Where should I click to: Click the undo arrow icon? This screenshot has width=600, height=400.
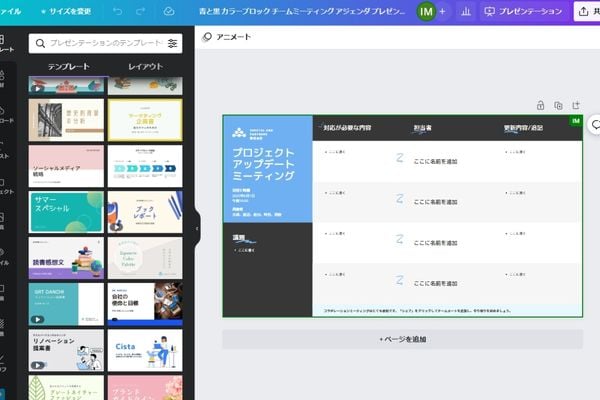click(x=117, y=11)
